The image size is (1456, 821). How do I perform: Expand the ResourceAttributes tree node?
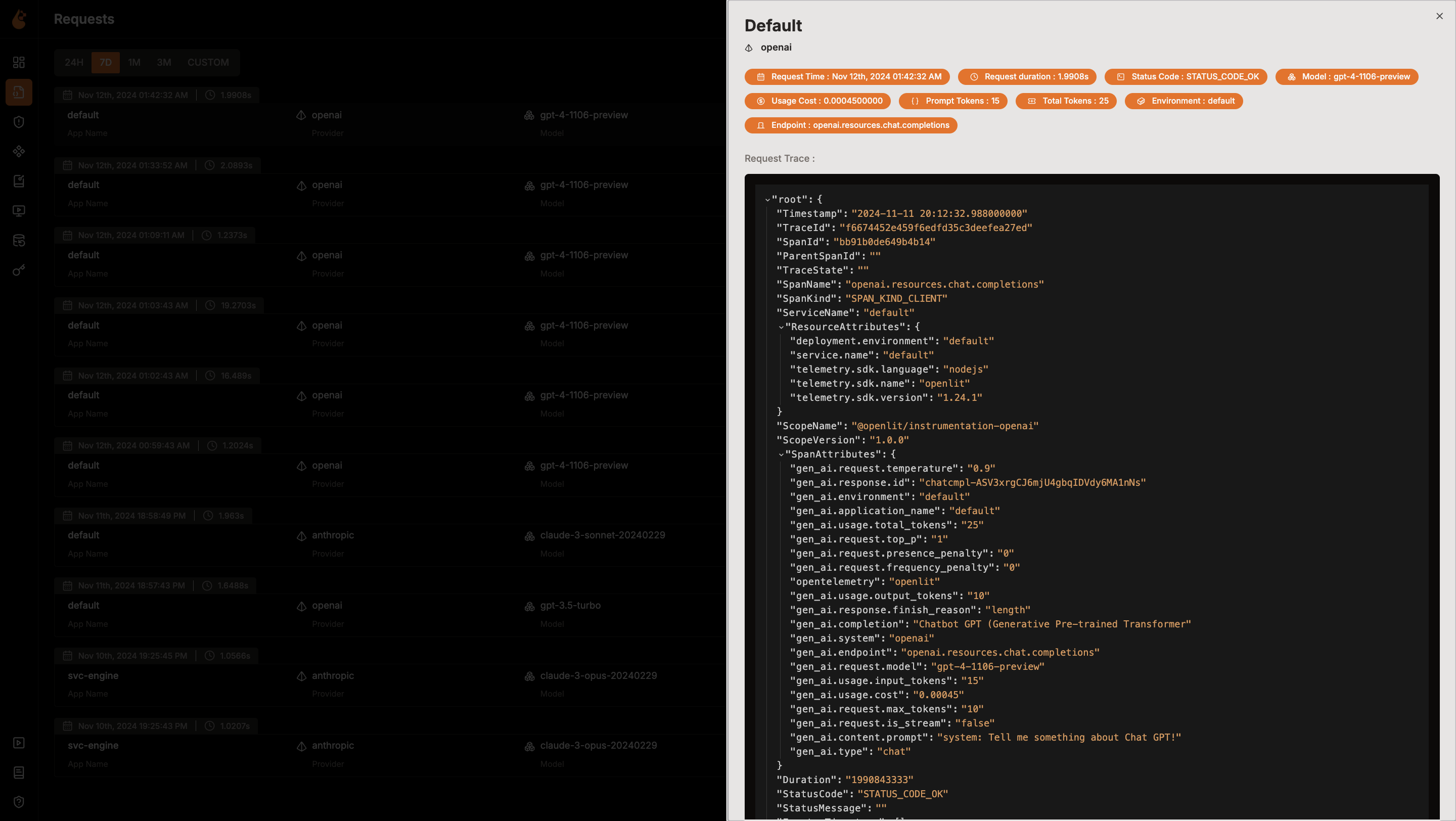coord(781,327)
